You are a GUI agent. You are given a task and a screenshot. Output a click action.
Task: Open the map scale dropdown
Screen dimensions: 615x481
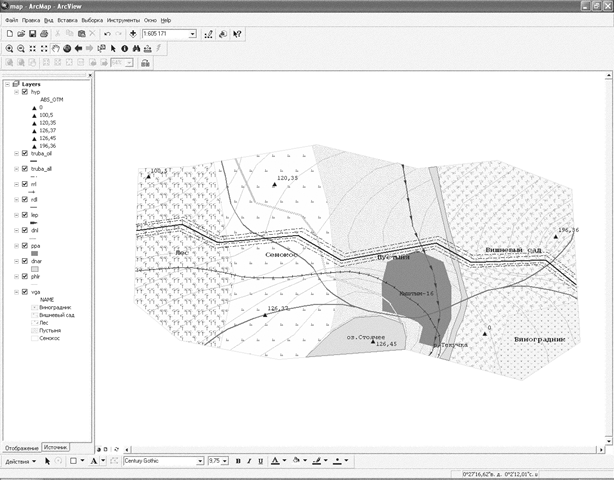point(192,34)
